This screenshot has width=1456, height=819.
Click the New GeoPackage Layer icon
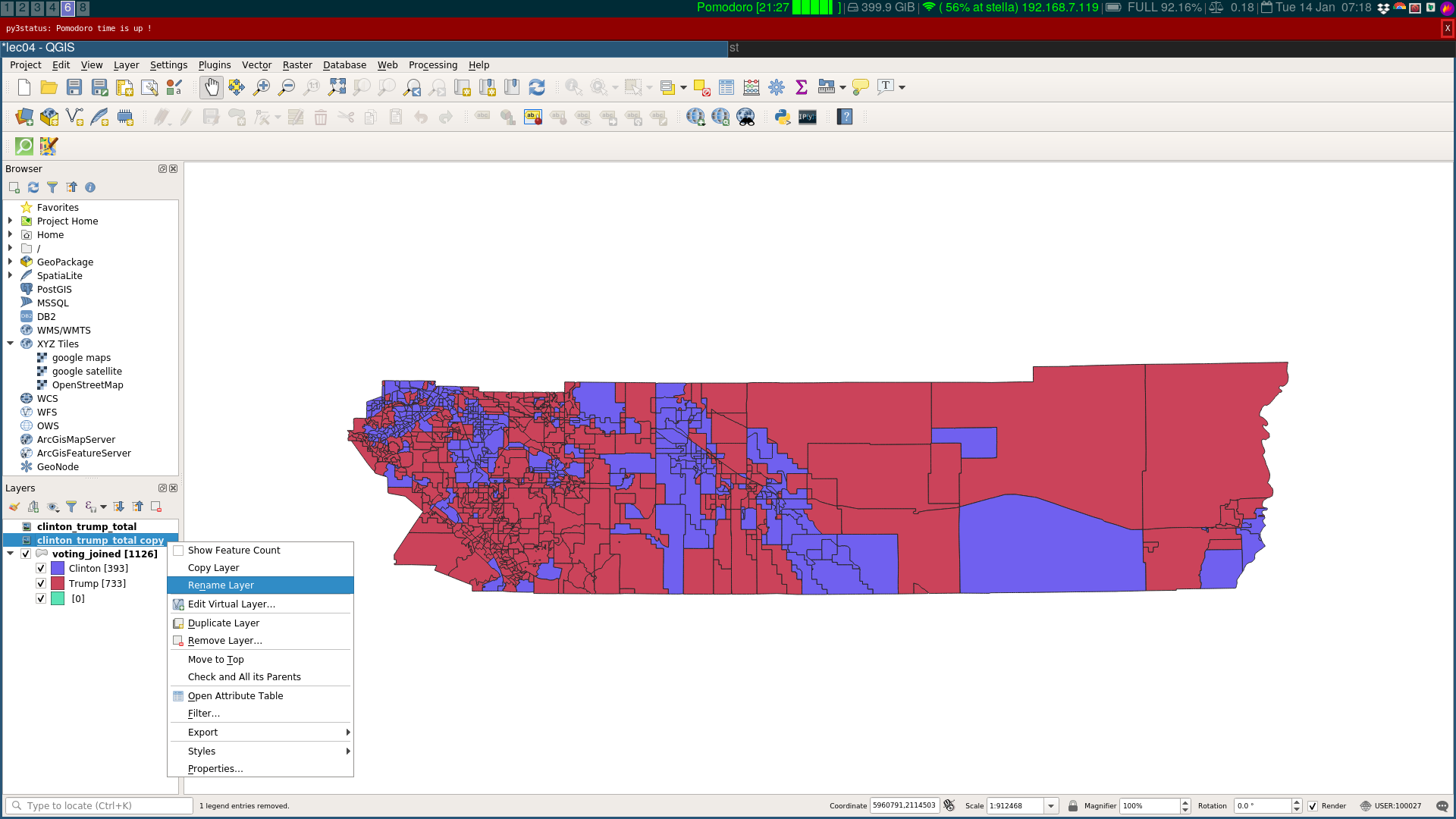(49, 117)
